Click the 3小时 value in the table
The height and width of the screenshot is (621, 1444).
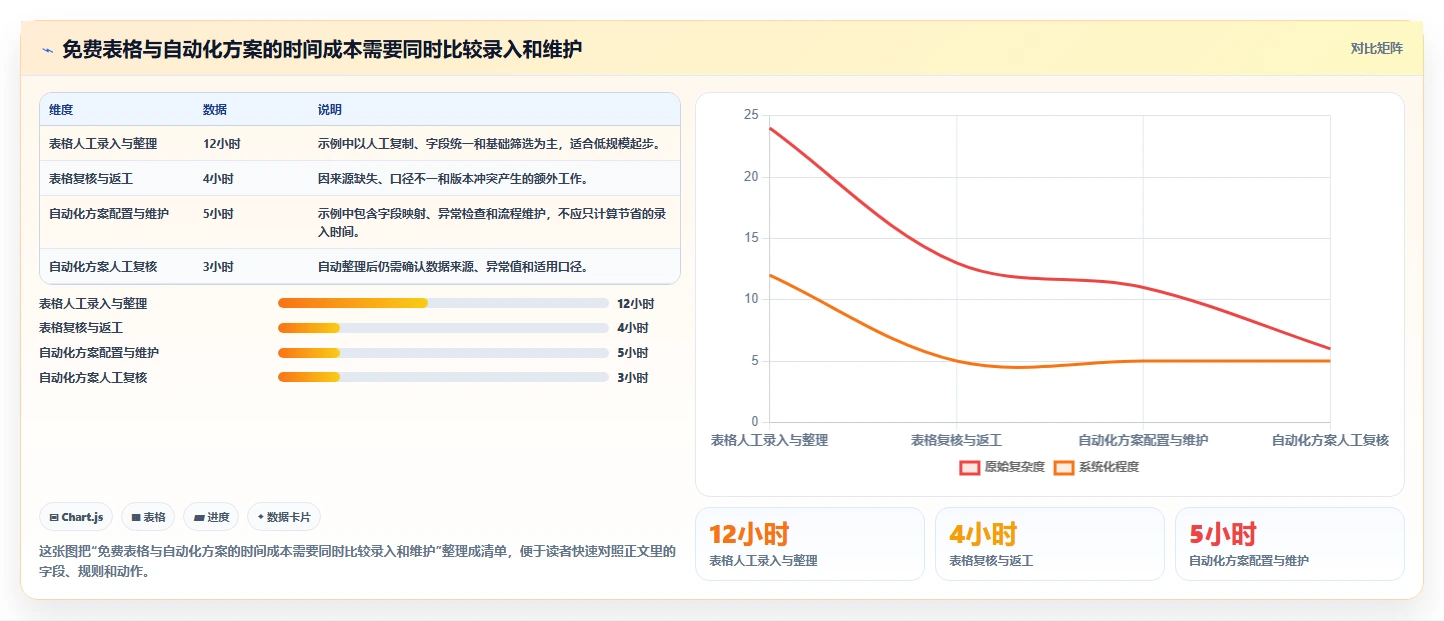(218, 267)
